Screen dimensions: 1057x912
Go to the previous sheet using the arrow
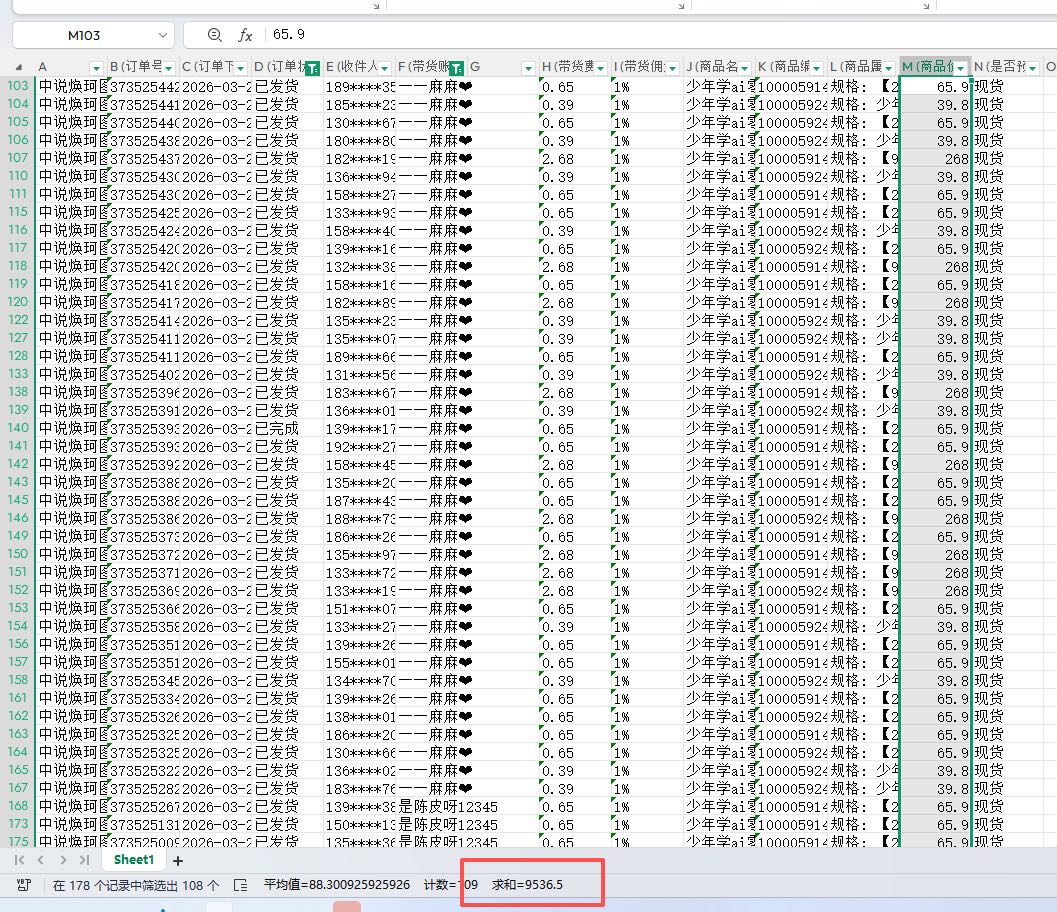pos(41,860)
